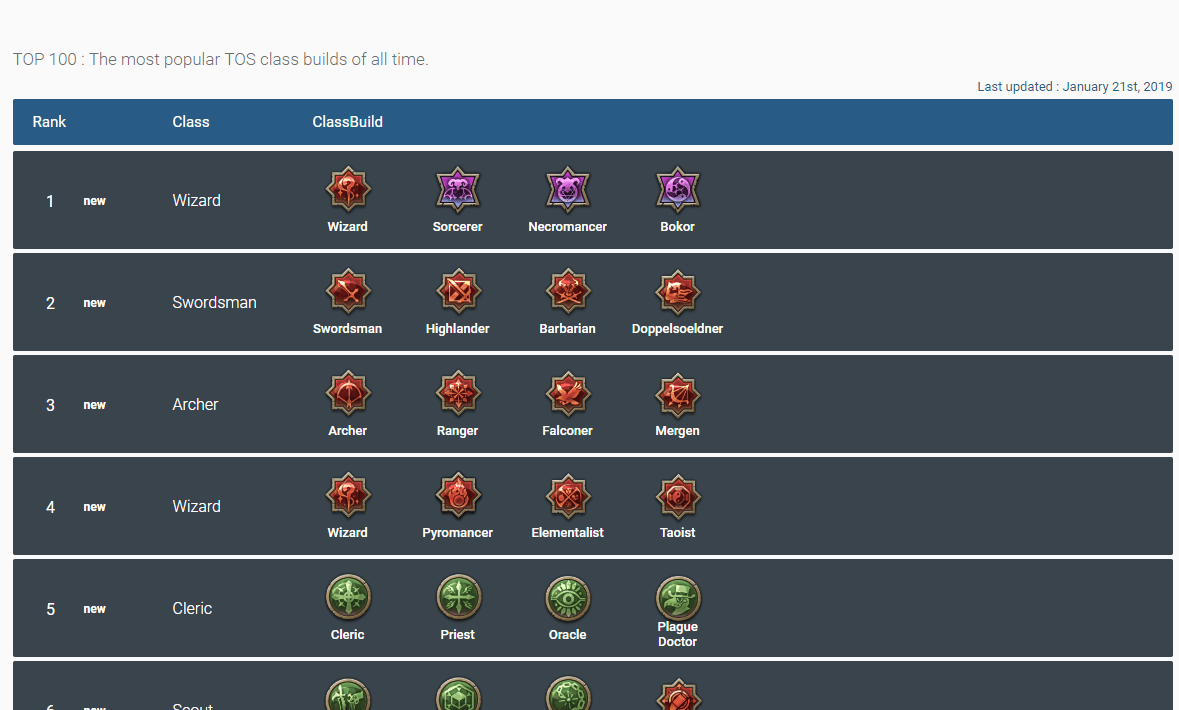The image size is (1179, 710).
Task: Open the Necromancer class icon
Action: click(x=567, y=189)
